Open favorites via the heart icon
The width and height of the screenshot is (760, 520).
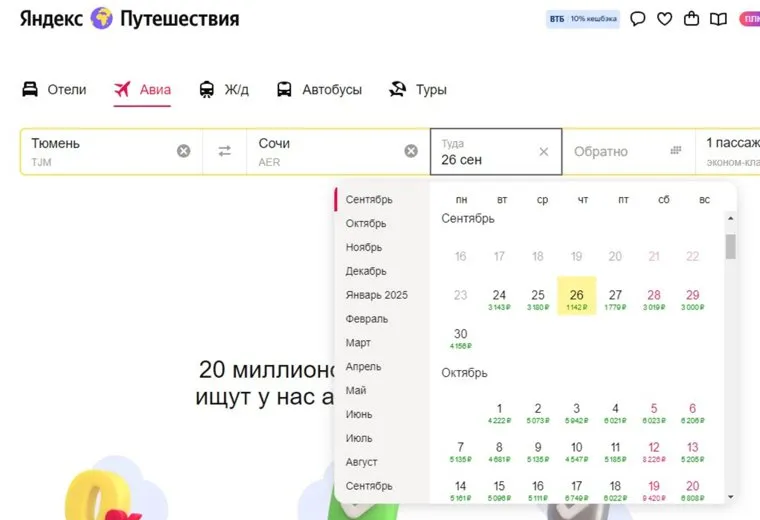pyautogui.click(x=664, y=19)
